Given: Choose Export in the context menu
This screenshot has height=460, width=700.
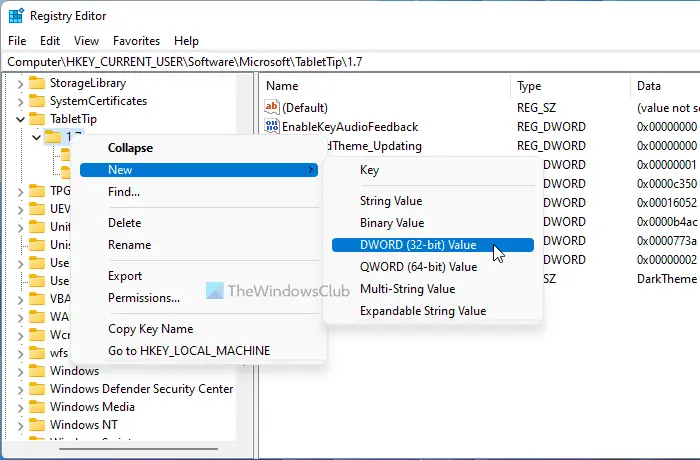Looking at the screenshot, I should (x=199, y=276).
